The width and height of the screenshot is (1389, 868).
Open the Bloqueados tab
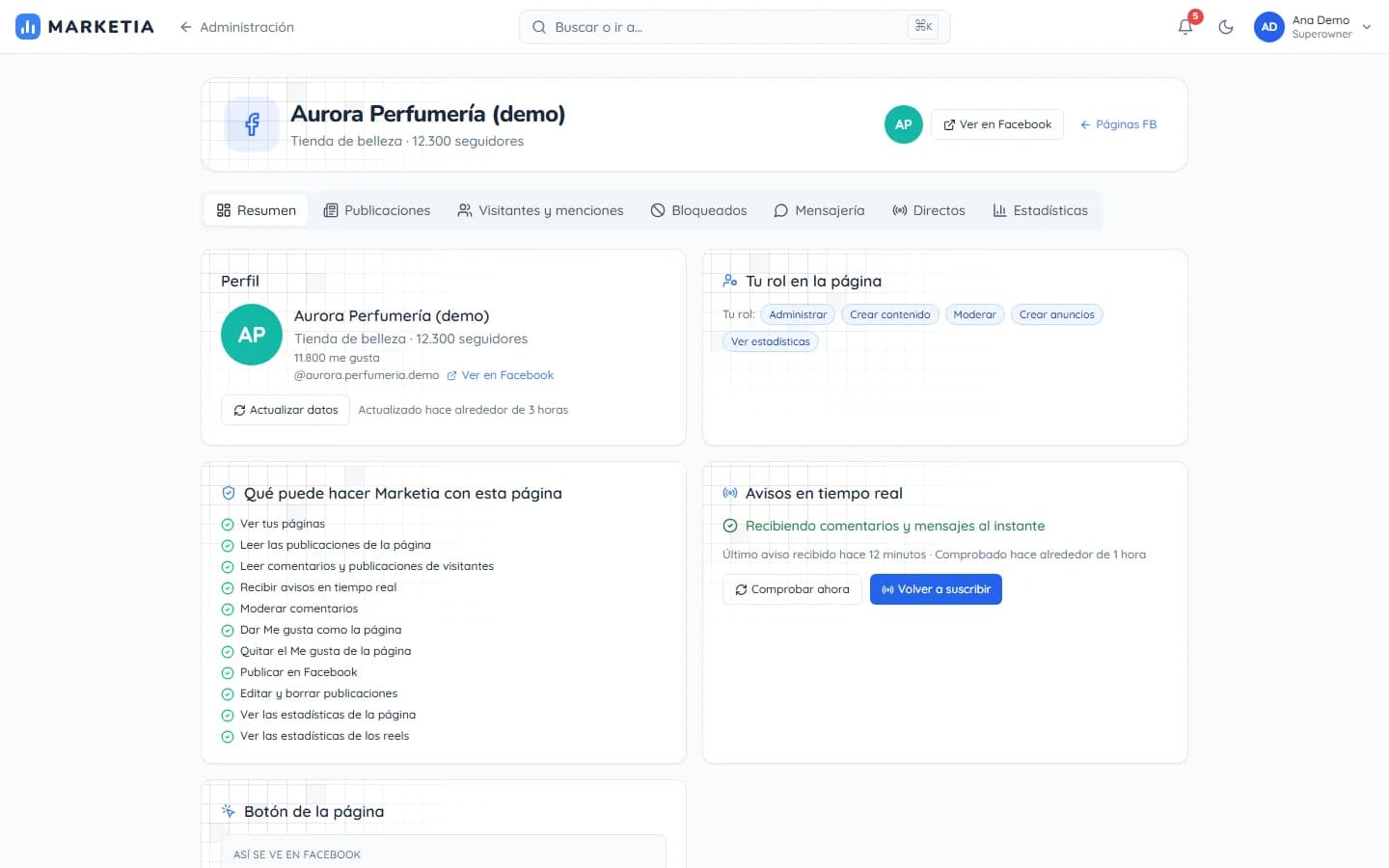[698, 210]
